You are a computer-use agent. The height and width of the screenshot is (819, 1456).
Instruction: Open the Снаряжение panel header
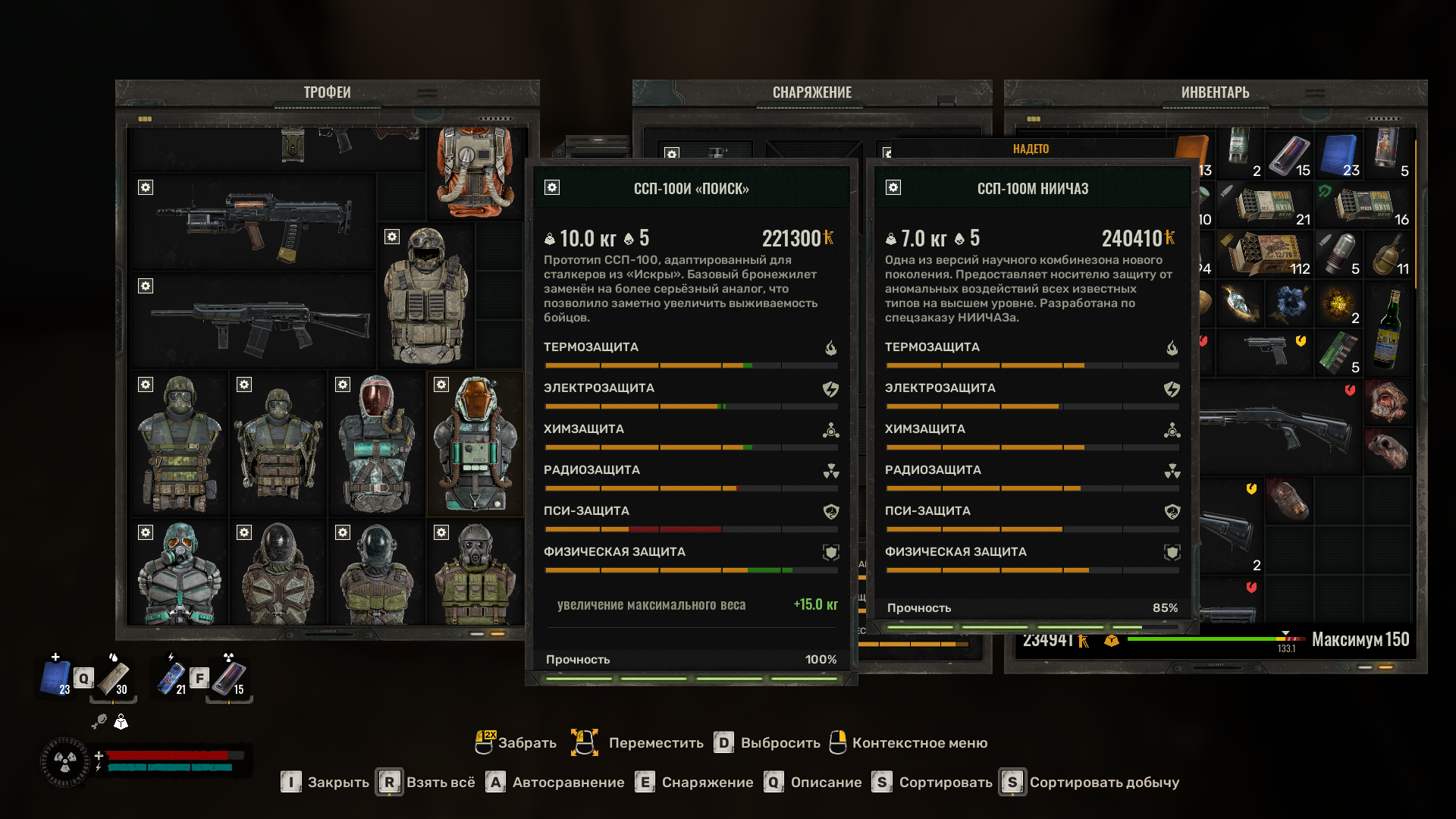811,93
